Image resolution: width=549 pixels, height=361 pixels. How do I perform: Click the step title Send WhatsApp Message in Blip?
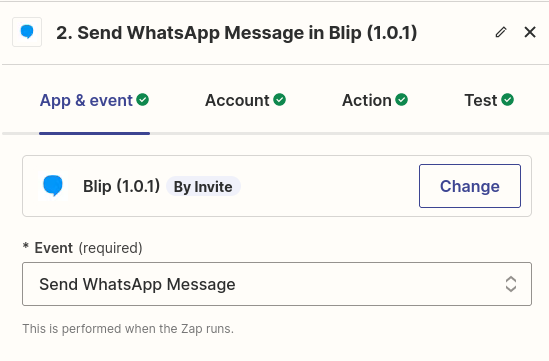(x=237, y=33)
